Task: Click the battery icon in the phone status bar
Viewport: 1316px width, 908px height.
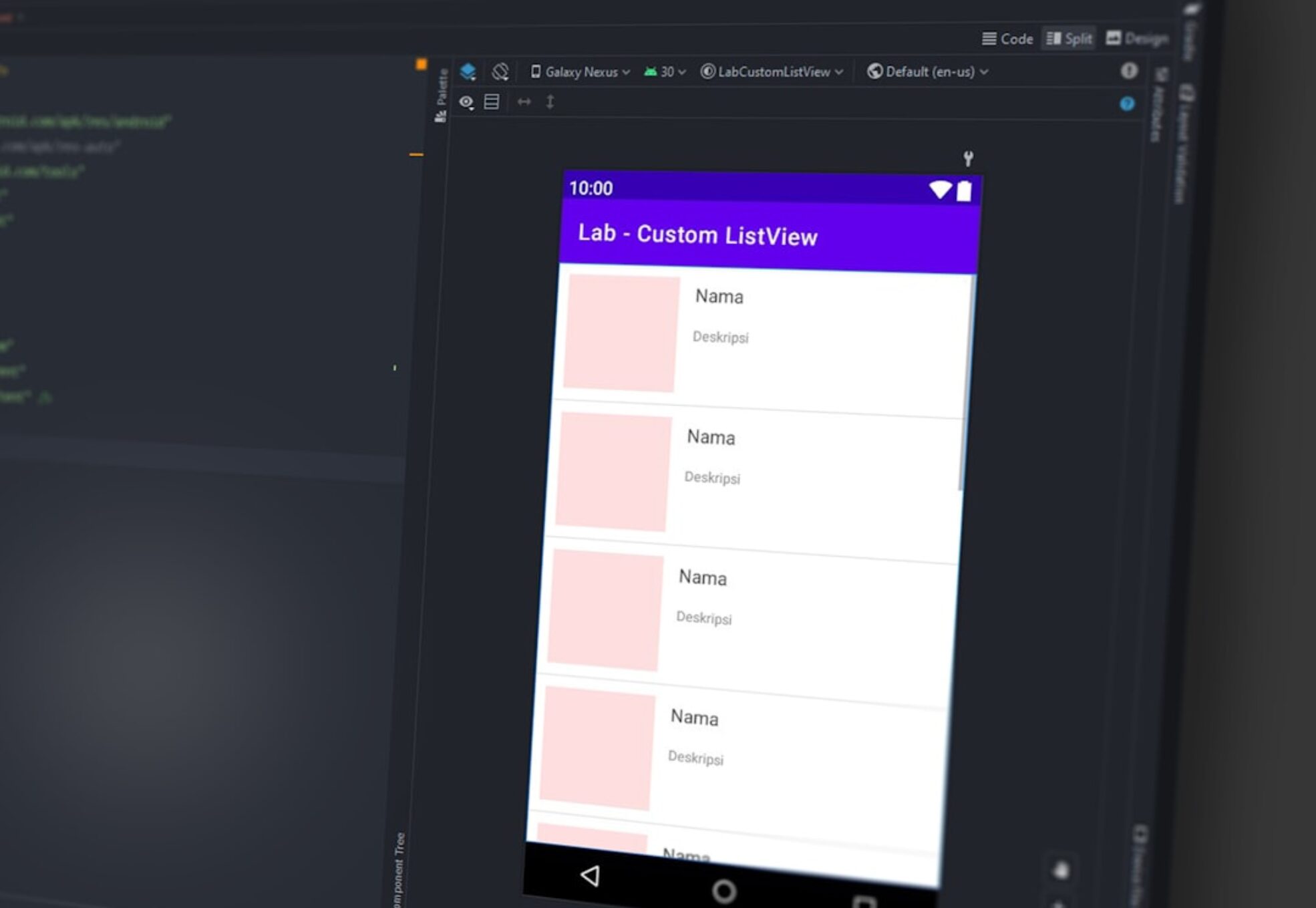Action: pyautogui.click(x=964, y=191)
